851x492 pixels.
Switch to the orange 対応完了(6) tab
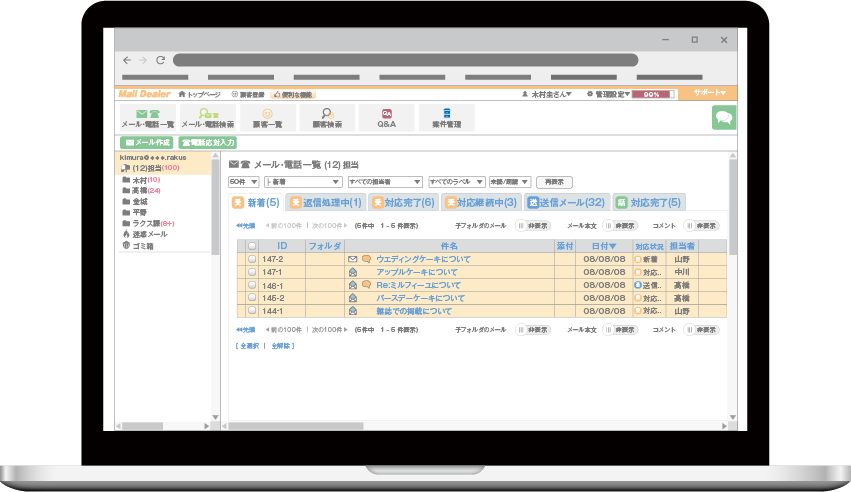pos(404,203)
